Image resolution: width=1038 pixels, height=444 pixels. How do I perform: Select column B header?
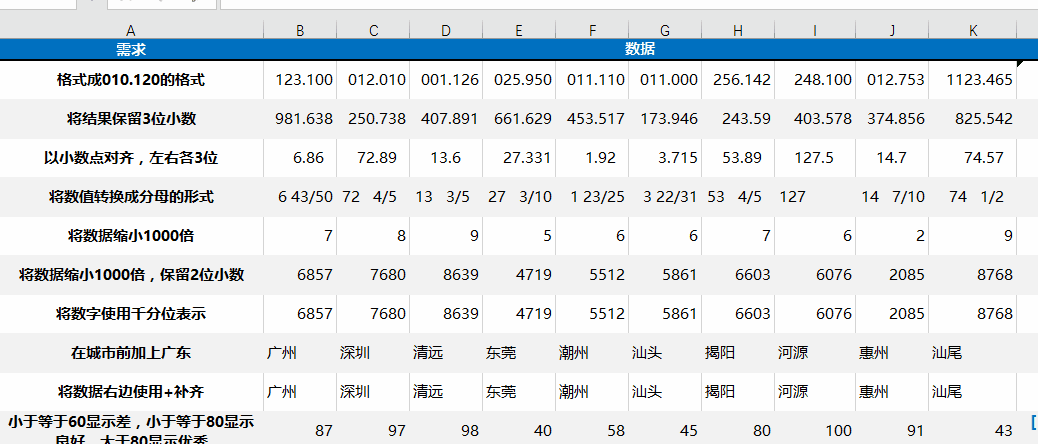(300, 30)
